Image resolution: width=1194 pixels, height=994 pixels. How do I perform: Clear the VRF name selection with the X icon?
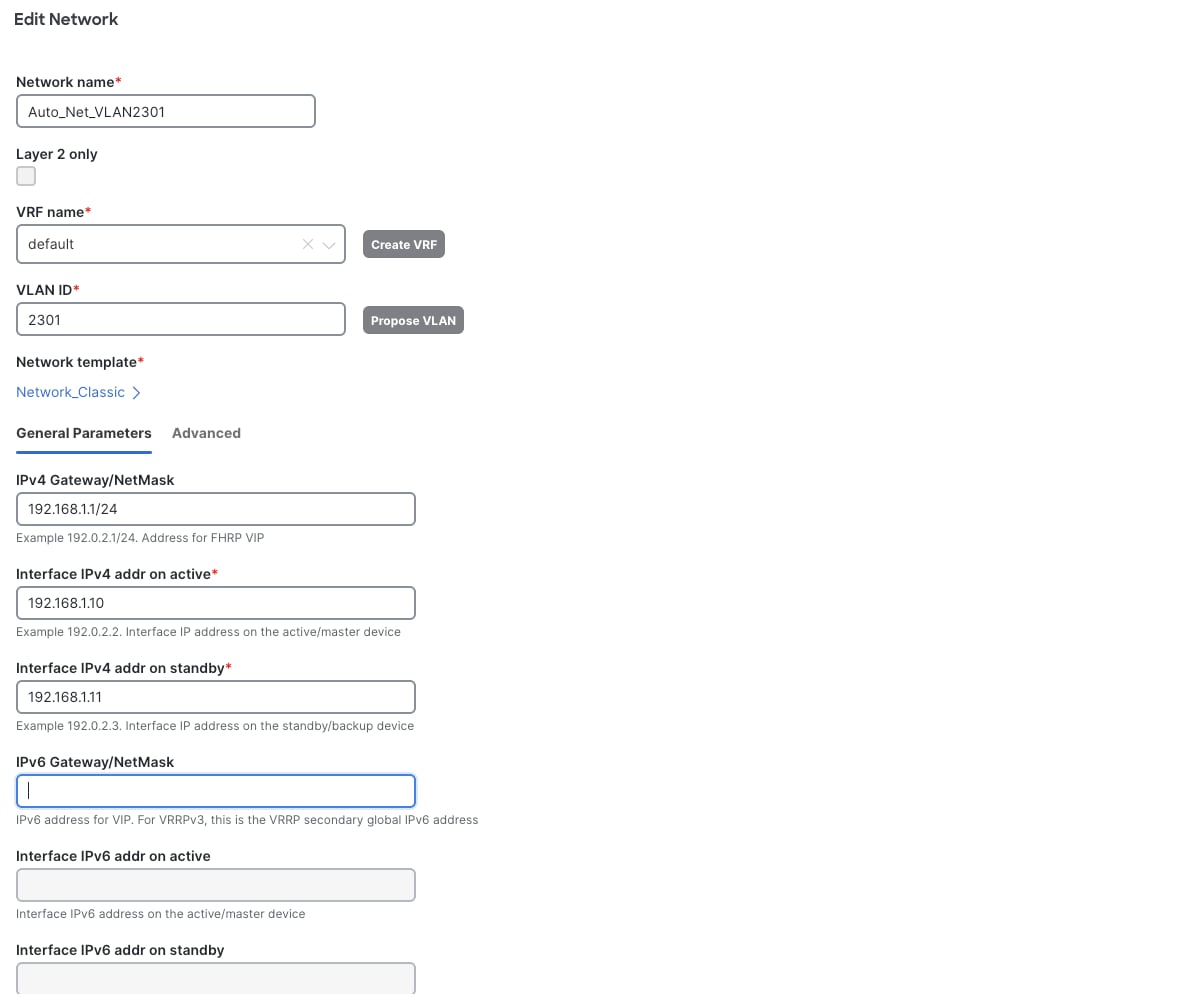coord(307,243)
